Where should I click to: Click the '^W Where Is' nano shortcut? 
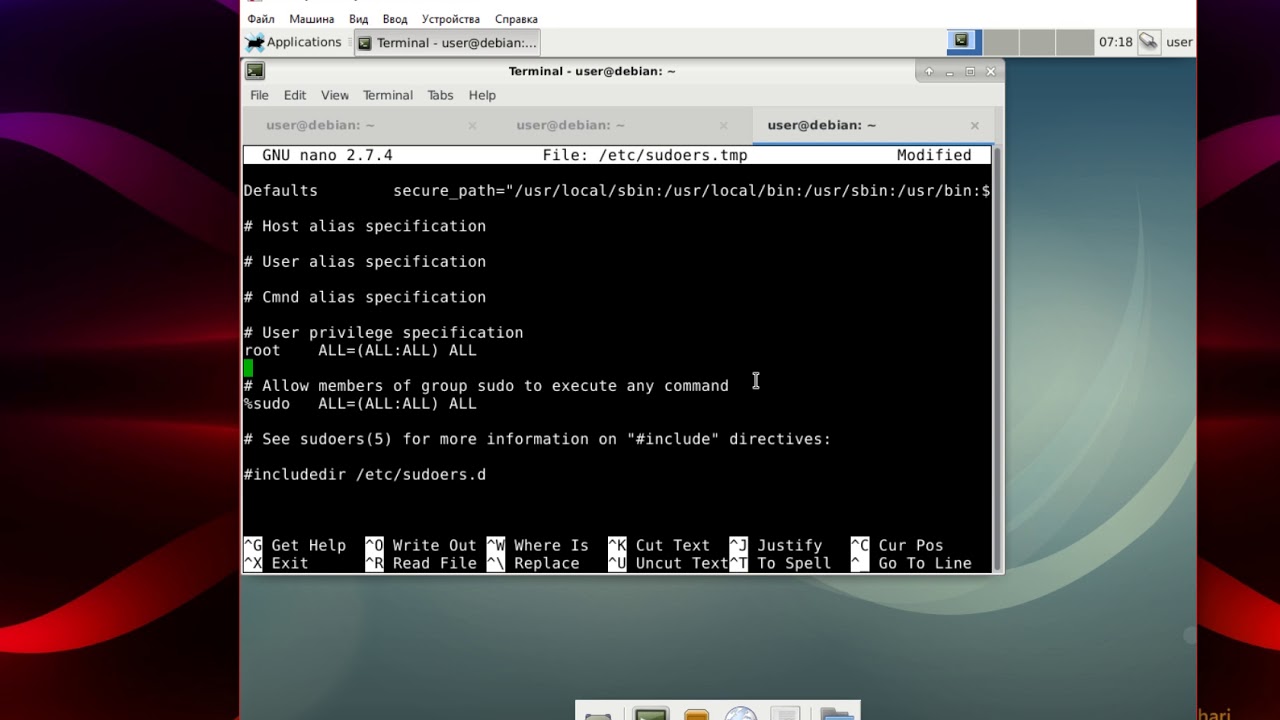coord(538,545)
